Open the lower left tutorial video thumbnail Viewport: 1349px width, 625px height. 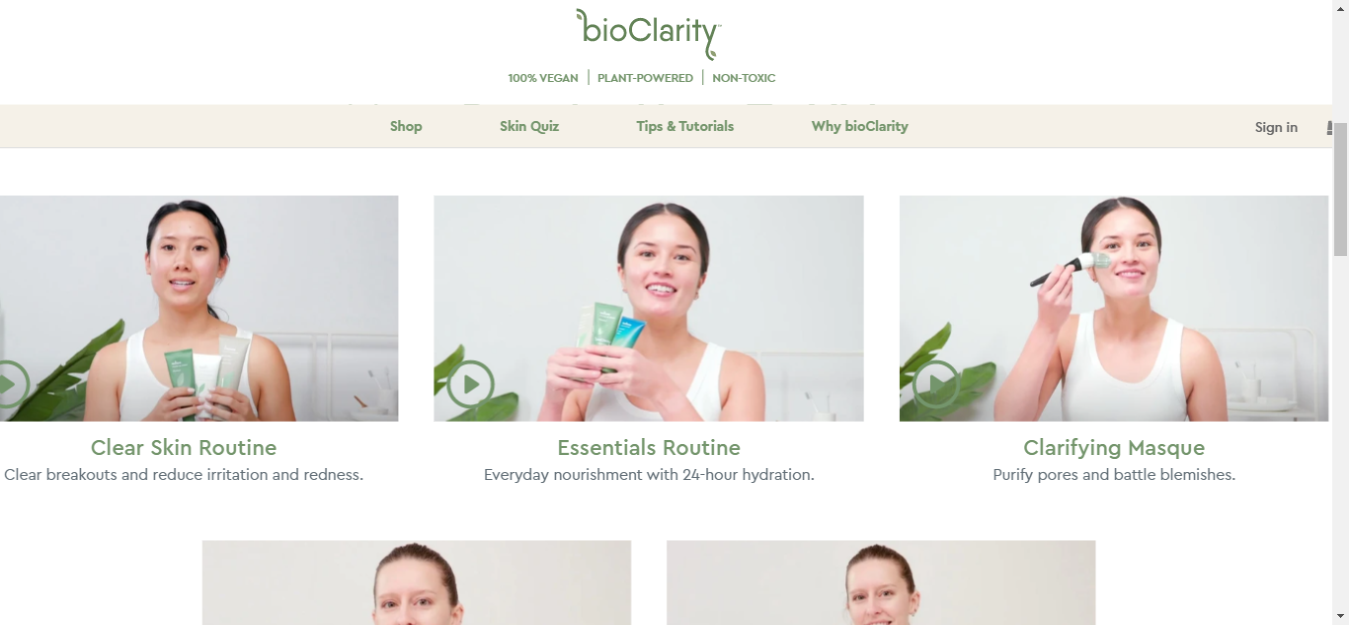click(x=417, y=583)
